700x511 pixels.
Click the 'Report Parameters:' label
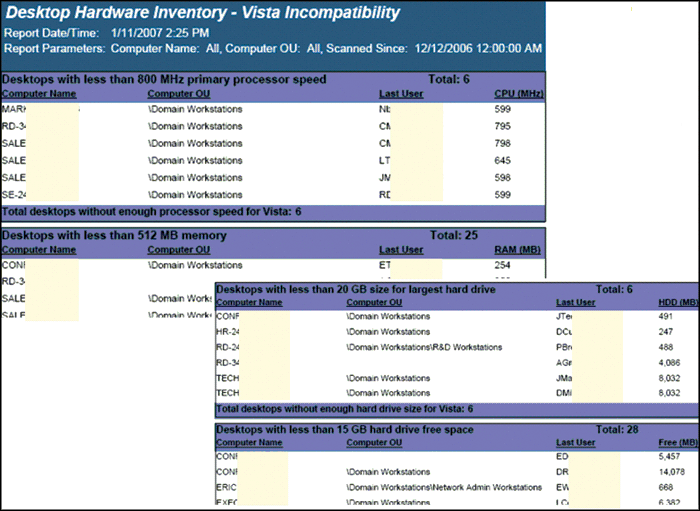[x=55, y=49]
